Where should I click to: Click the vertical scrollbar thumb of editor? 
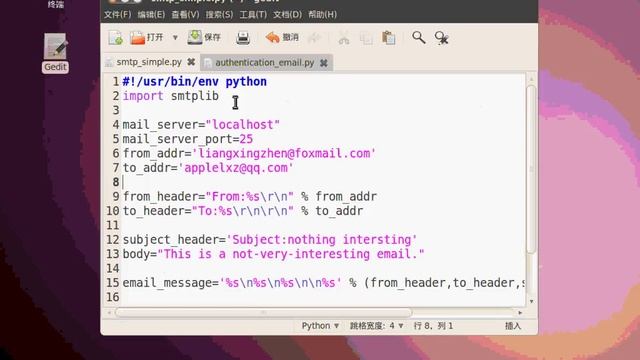coord(531,169)
